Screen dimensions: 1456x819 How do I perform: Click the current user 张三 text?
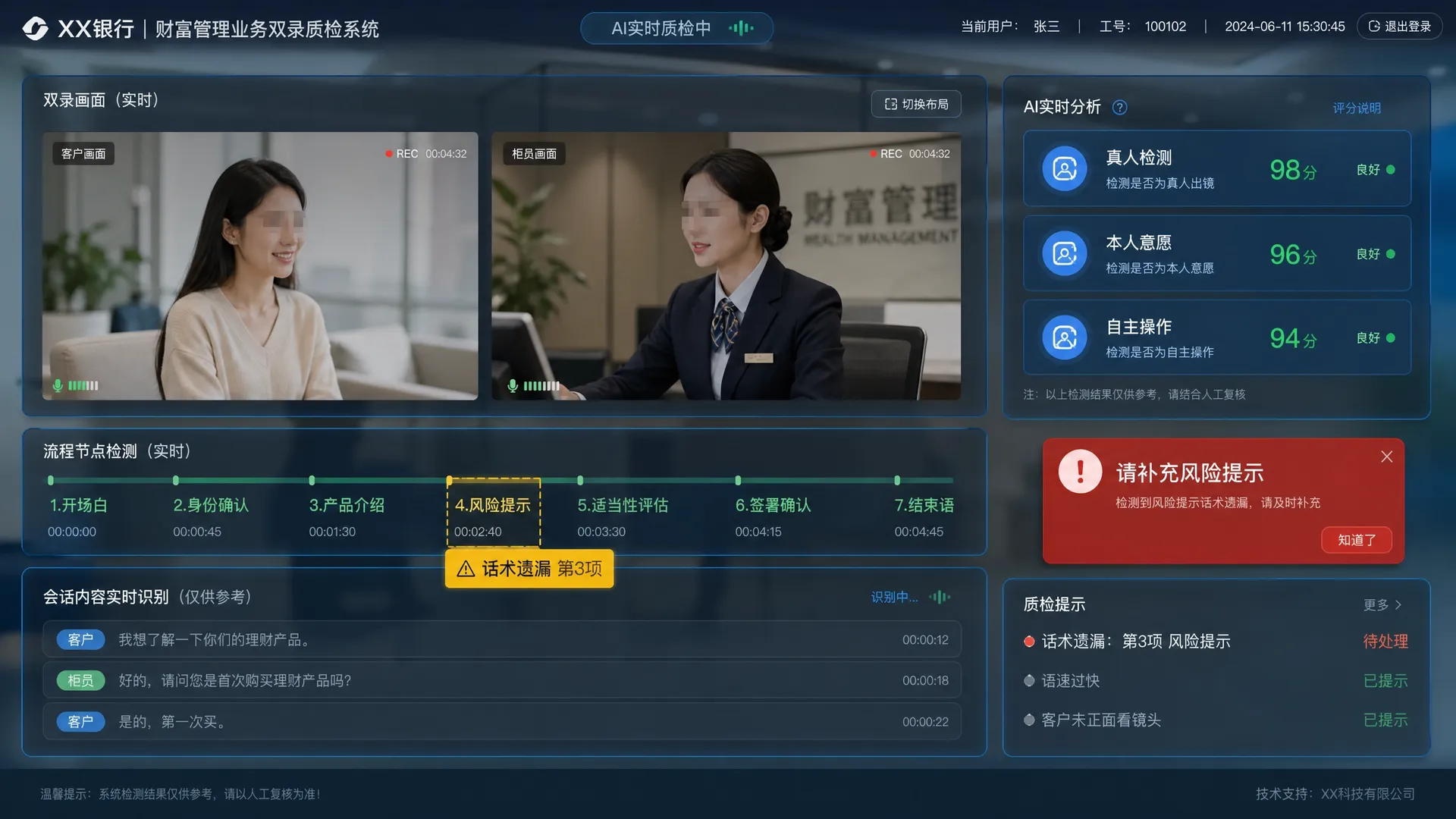coord(1046,27)
